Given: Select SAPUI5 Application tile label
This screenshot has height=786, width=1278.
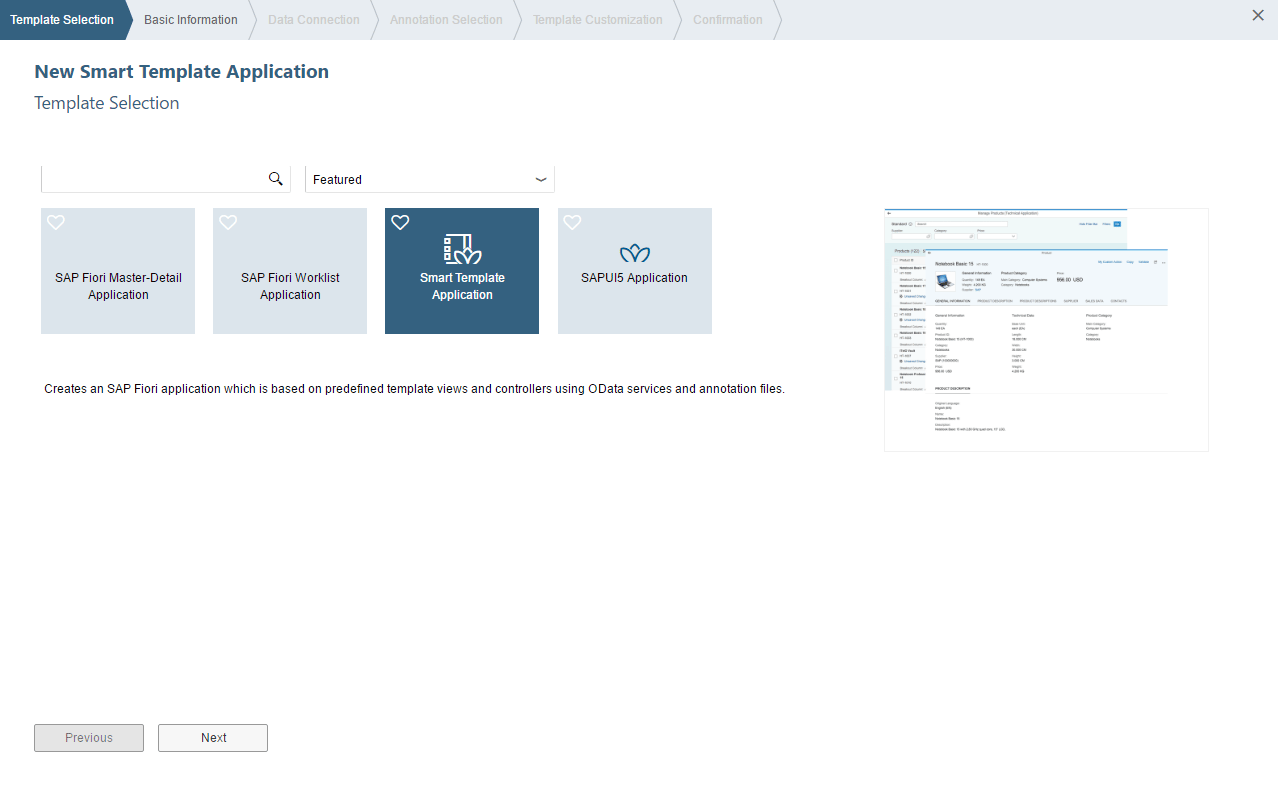Looking at the screenshot, I should pyautogui.click(x=635, y=278).
